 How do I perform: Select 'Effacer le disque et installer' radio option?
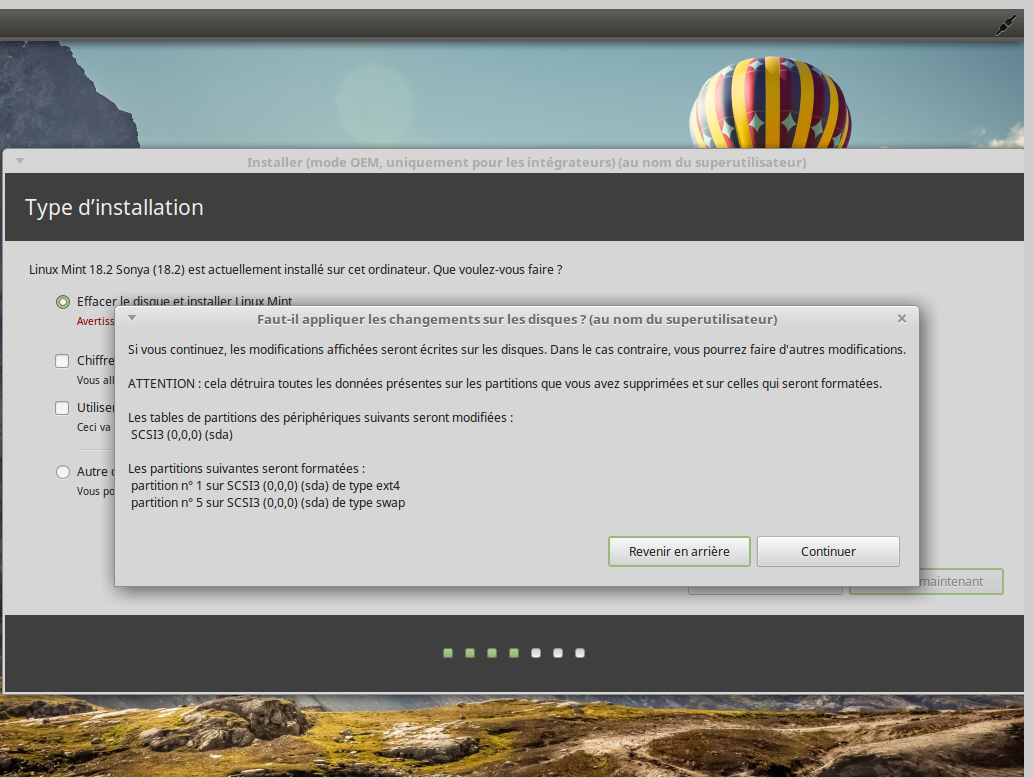(x=63, y=301)
